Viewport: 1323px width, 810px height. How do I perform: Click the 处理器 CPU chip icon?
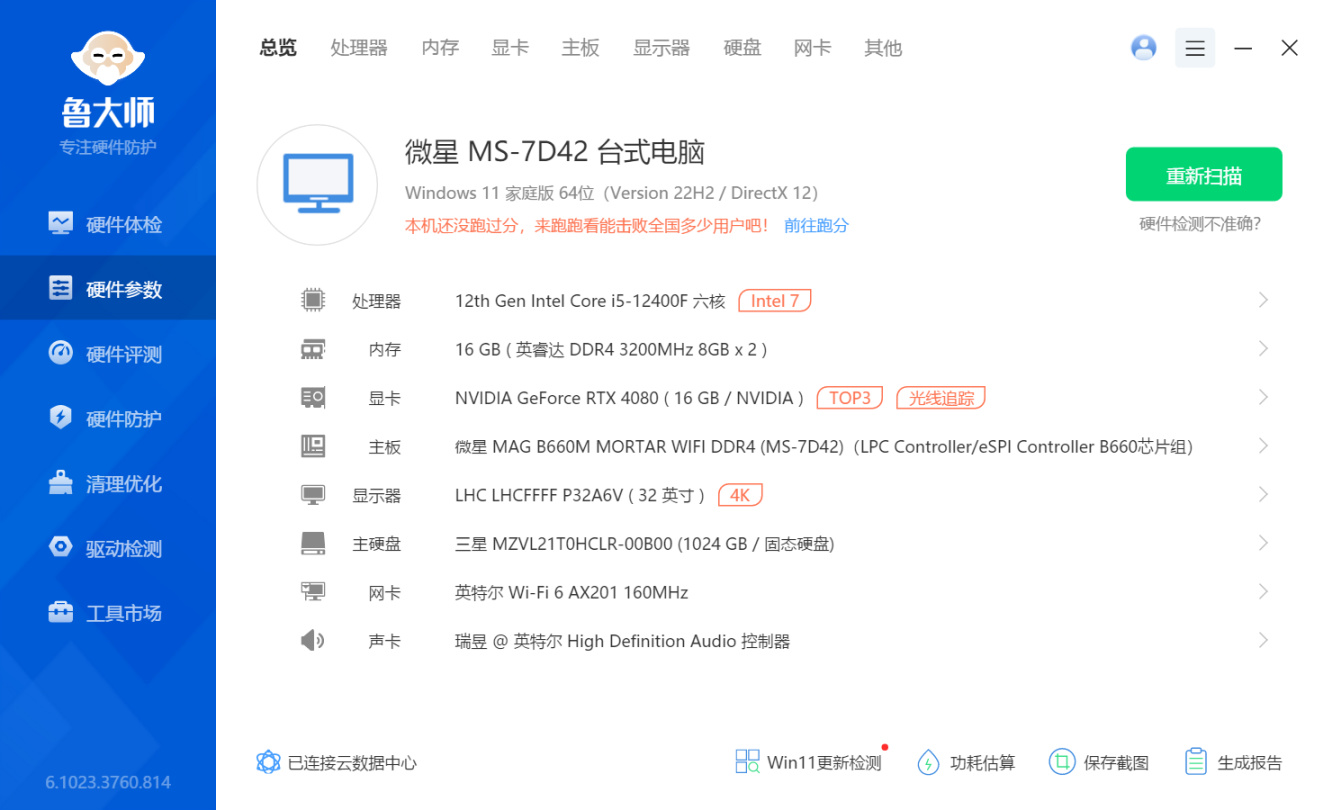(313, 300)
